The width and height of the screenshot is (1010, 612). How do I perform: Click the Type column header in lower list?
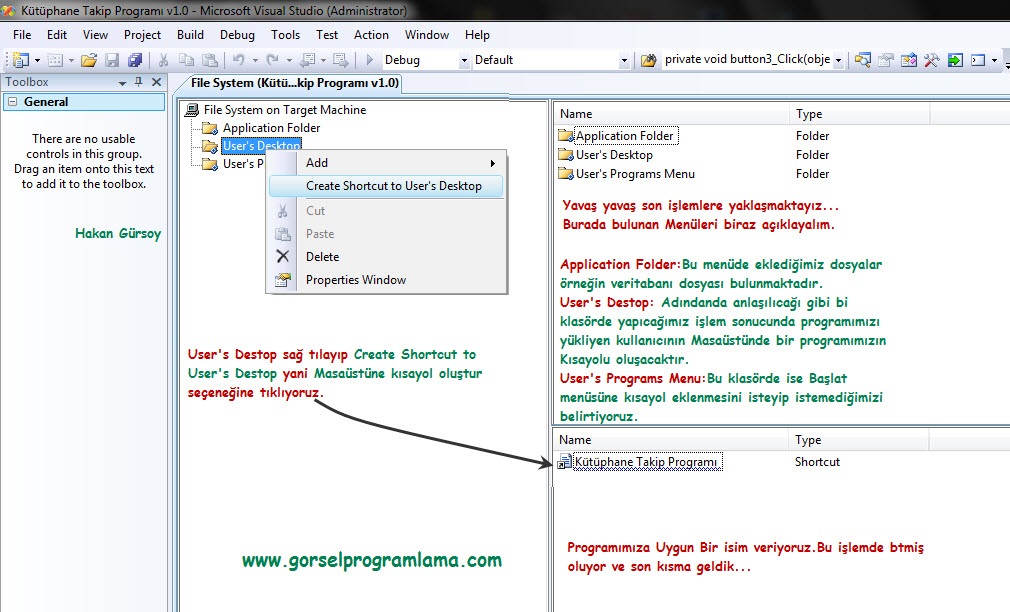858,440
